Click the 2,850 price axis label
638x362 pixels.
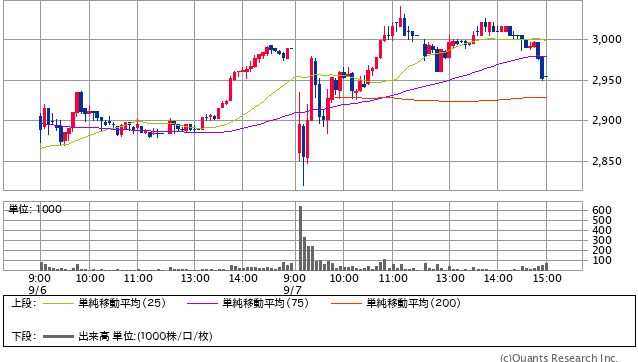point(607,161)
